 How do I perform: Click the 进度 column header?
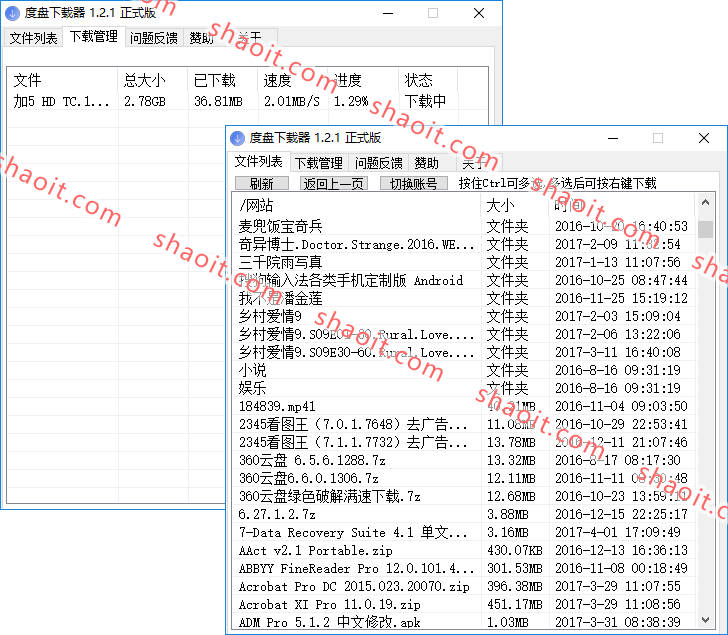click(x=363, y=80)
